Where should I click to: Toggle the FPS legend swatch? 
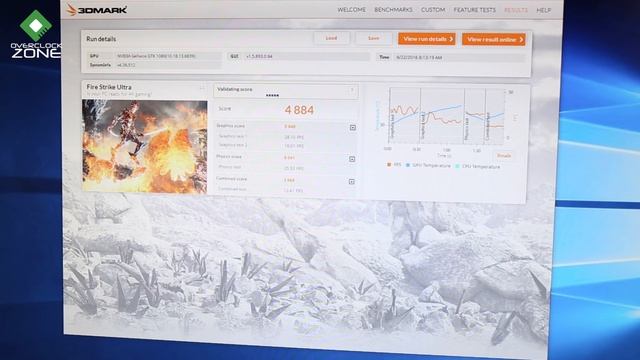click(x=389, y=165)
